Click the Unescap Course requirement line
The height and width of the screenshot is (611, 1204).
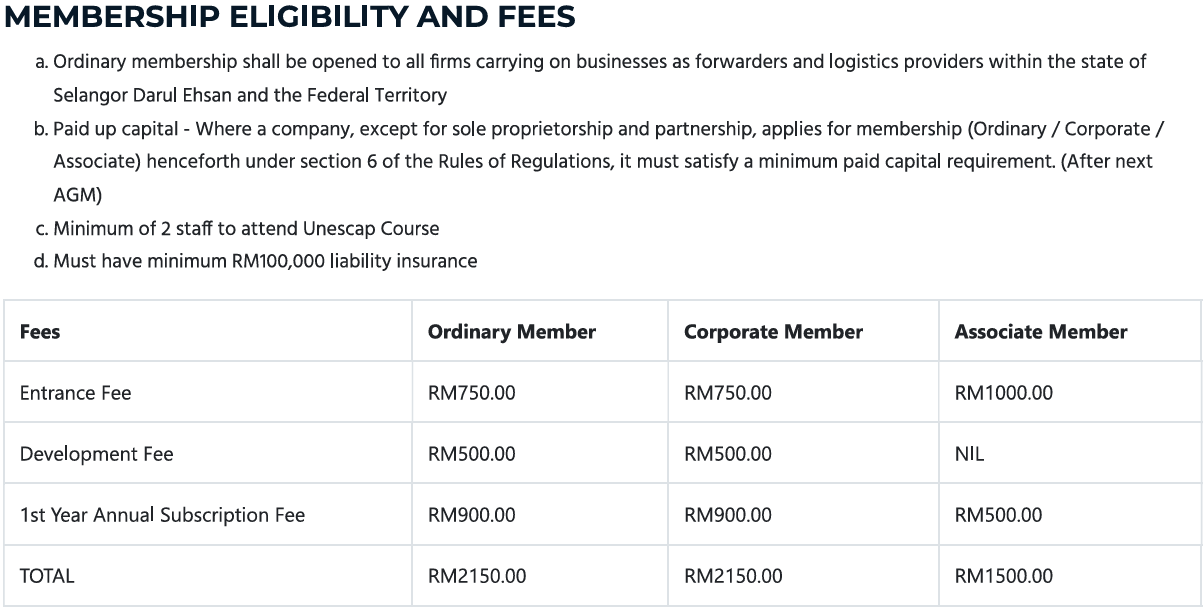(245, 228)
